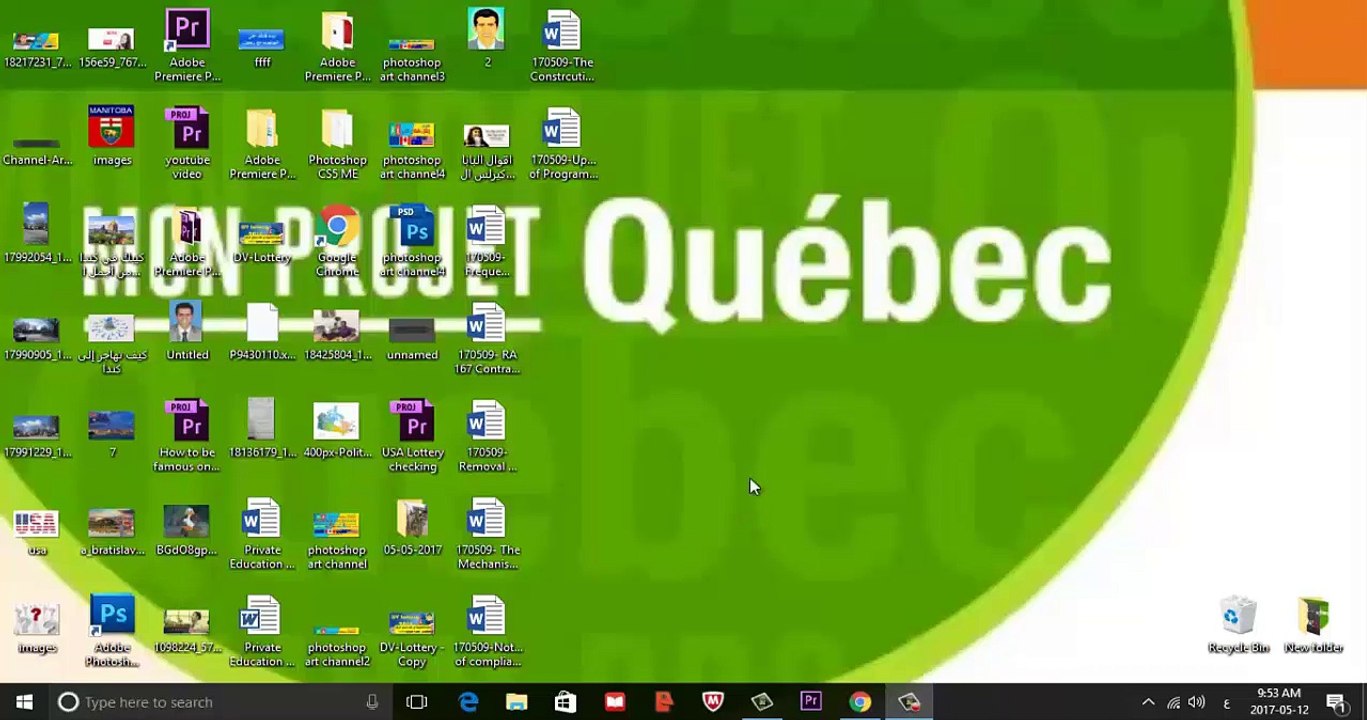
Task: Open the Action Center notifications
Action: 1336,702
